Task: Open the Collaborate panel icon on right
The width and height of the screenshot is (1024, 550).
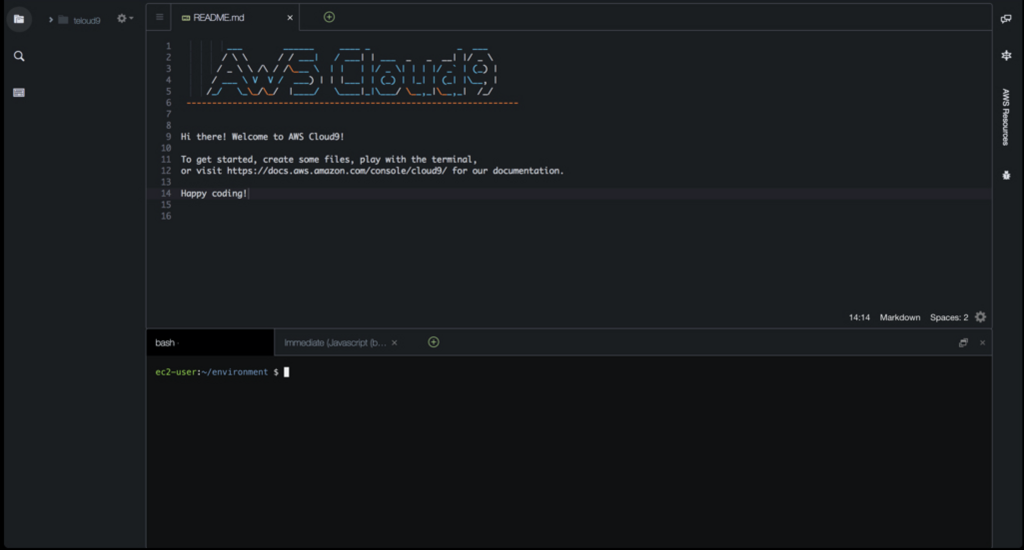Action: pos(1006,18)
